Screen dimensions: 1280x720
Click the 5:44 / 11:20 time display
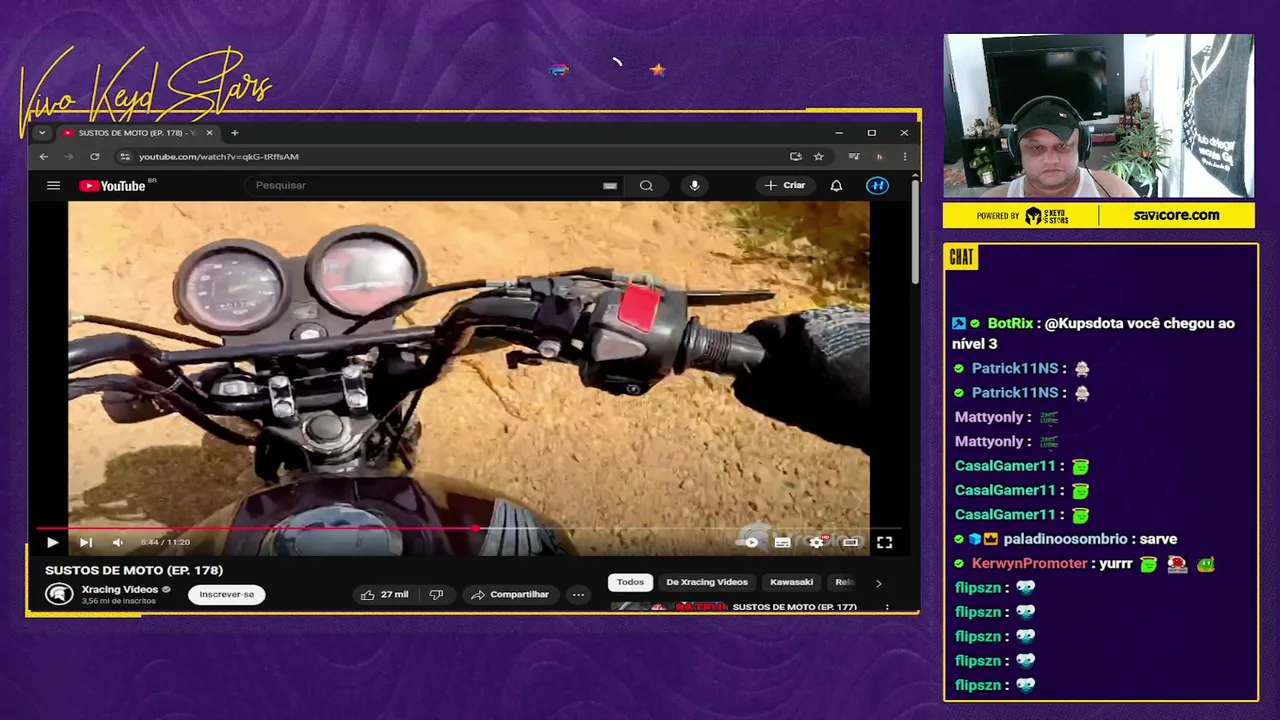(x=165, y=542)
